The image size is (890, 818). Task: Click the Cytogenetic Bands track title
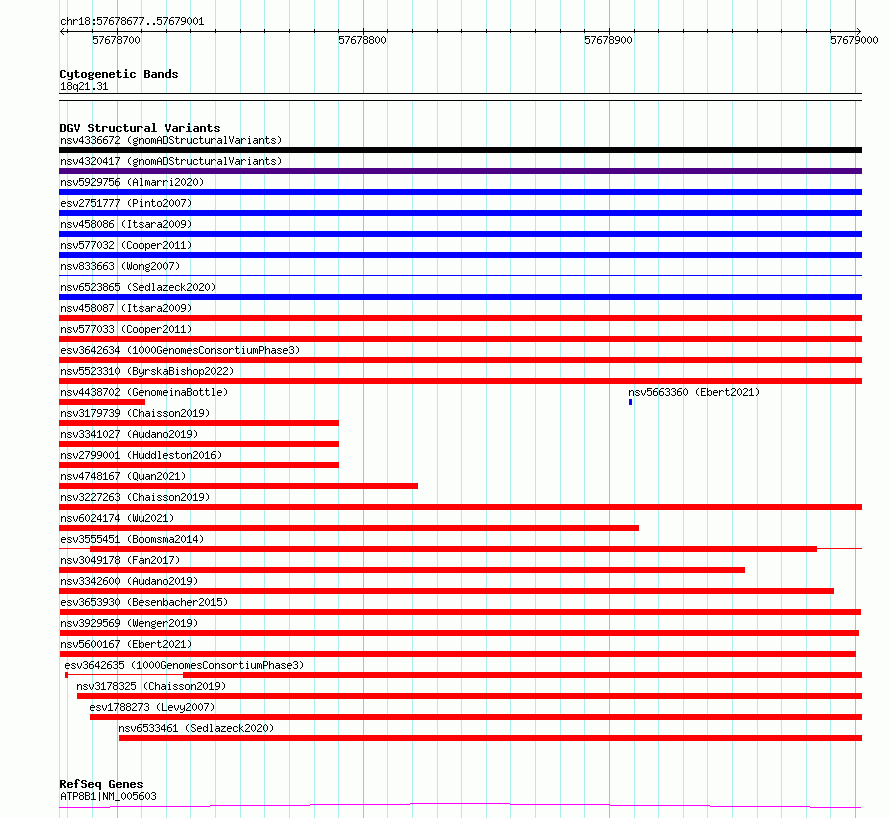(119, 74)
